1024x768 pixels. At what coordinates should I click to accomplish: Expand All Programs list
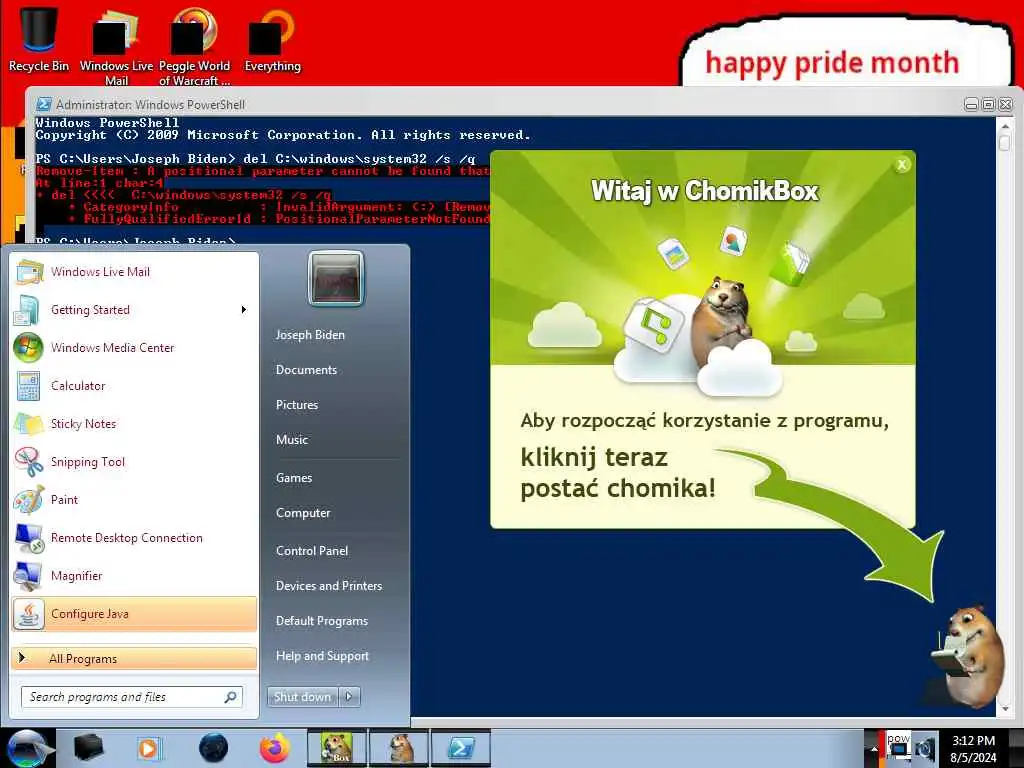[x=134, y=658]
